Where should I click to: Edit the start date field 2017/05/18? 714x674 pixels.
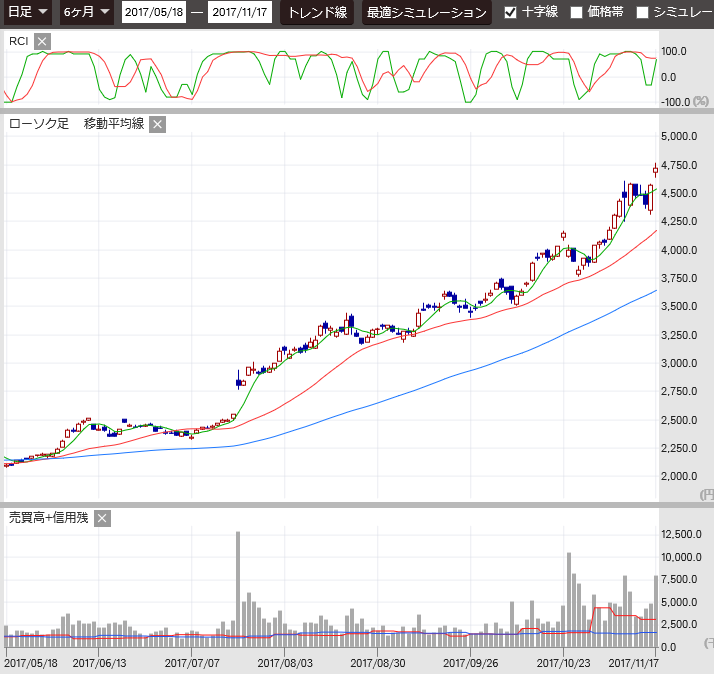point(153,13)
